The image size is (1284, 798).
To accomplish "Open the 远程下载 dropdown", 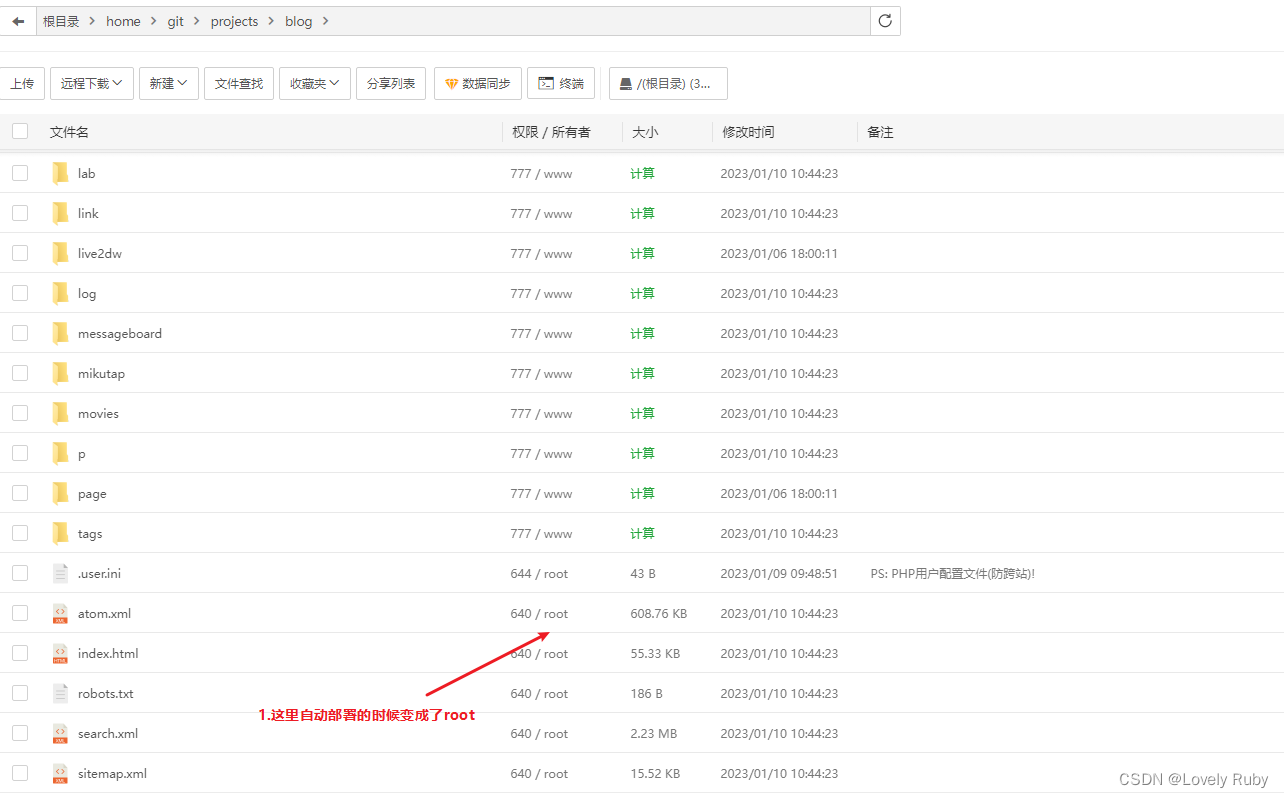I will click(x=92, y=84).
